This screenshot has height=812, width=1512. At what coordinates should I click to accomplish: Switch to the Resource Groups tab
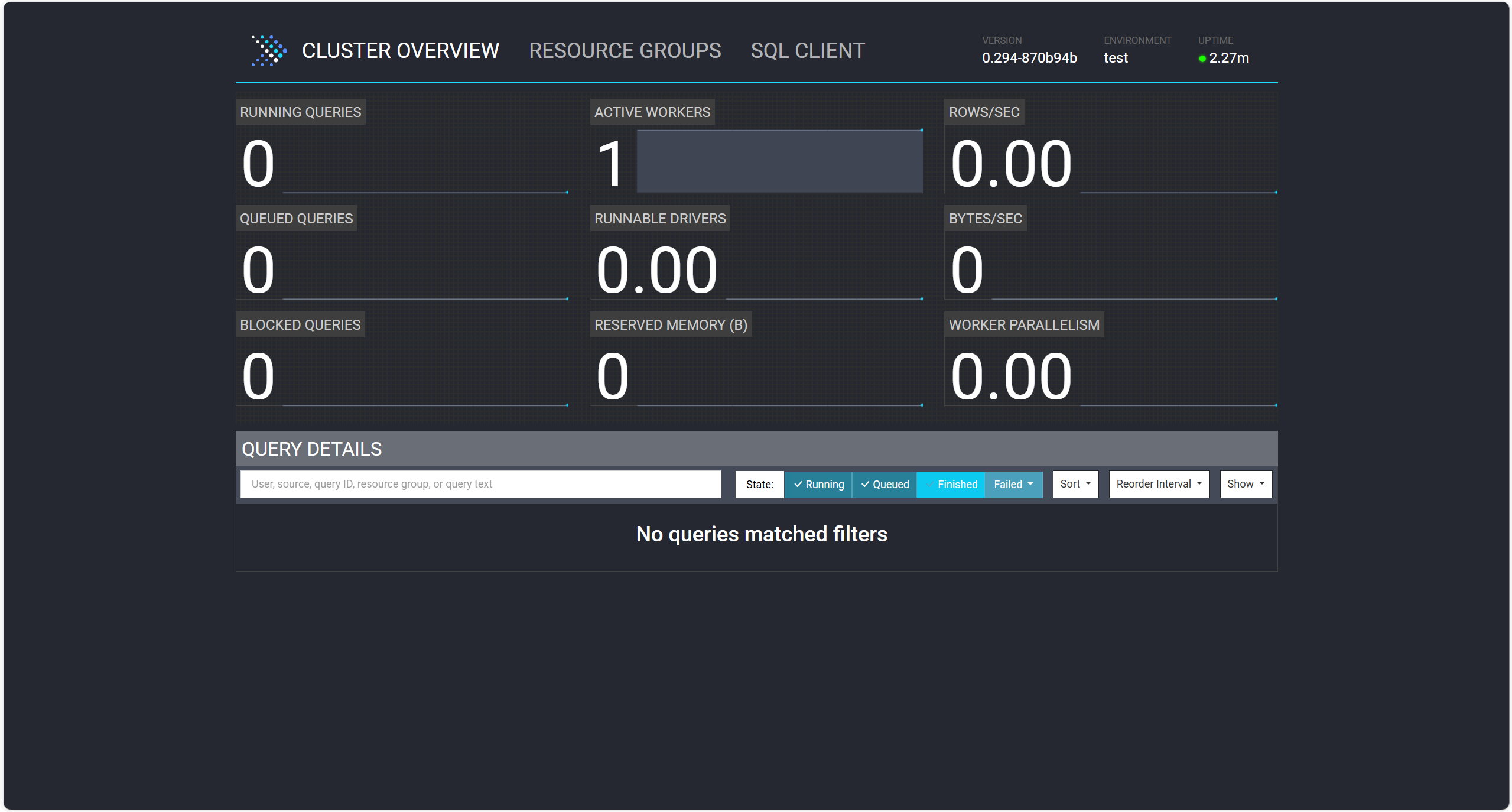click(625, 51)
